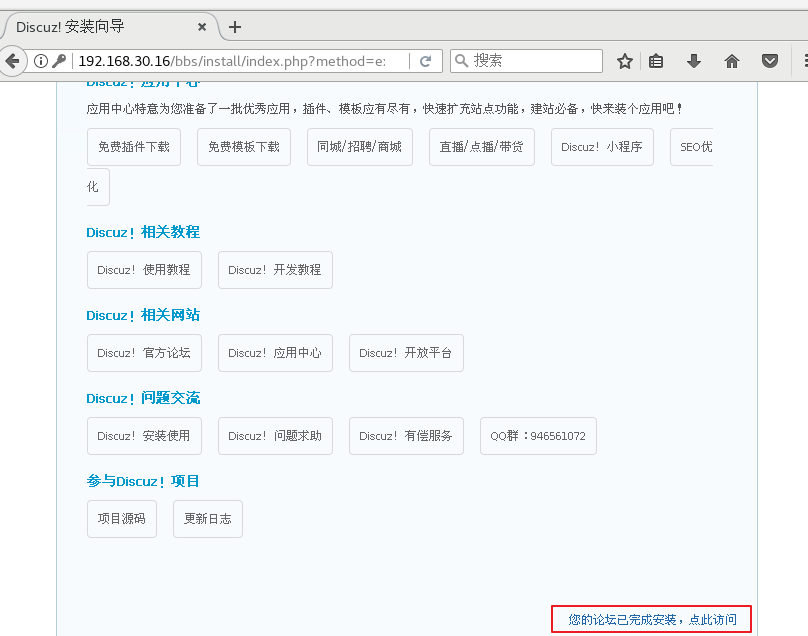The image size is (808, 636).
Task: Bookmark this page with the star icon
Action: pos(625,61)
